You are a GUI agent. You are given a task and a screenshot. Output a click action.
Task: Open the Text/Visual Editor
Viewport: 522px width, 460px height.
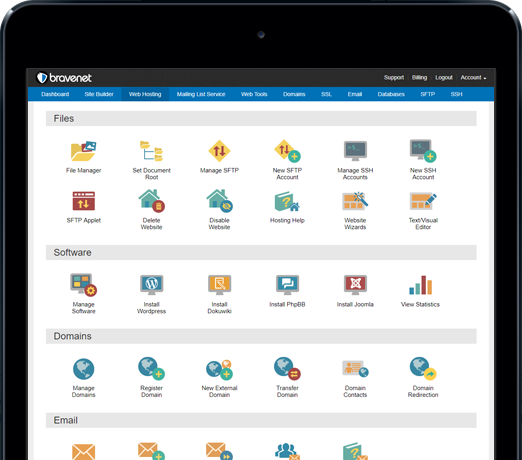click(x=423, y=201)
